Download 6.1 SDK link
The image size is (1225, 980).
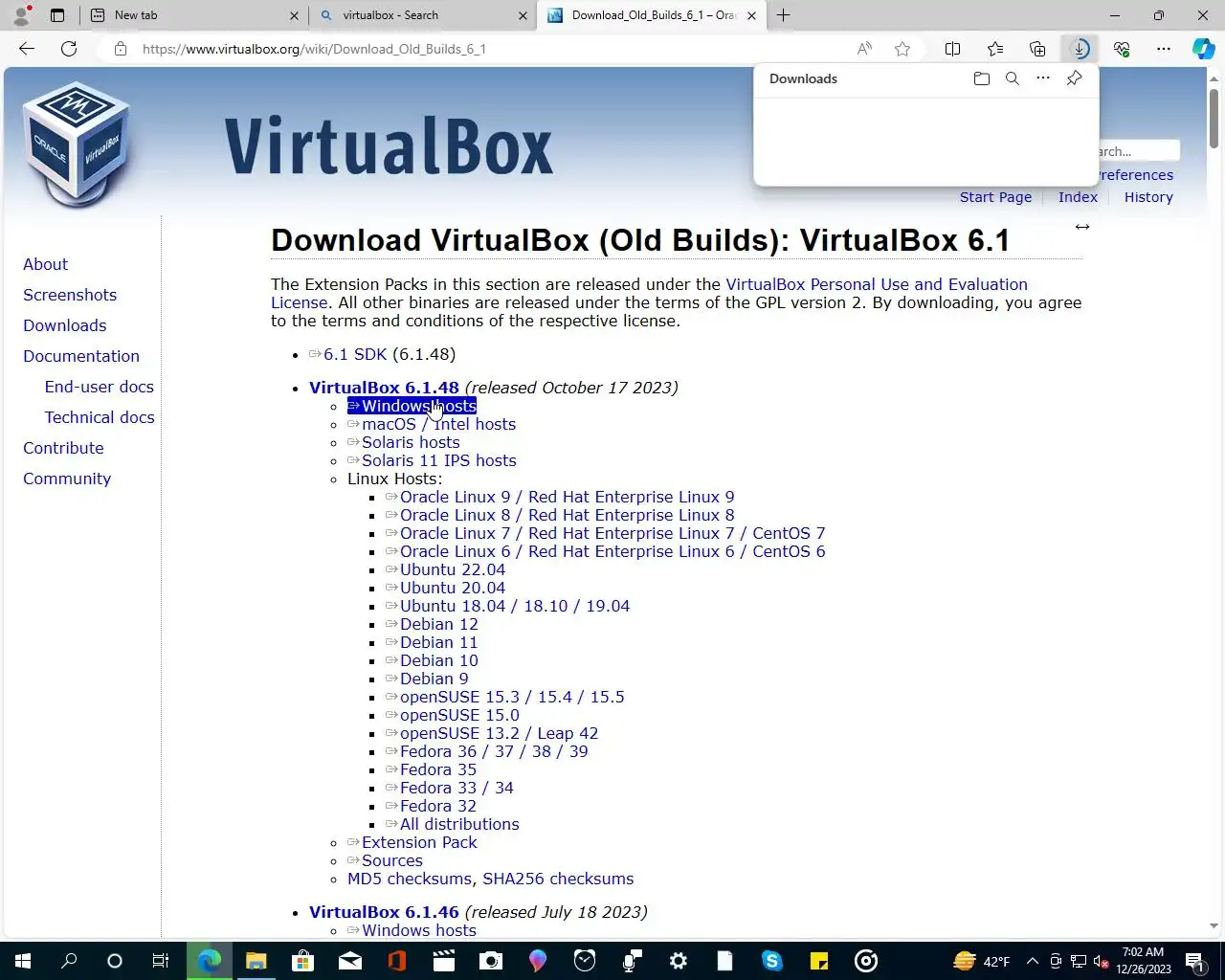pyautogui.click(x=355, y=354)
